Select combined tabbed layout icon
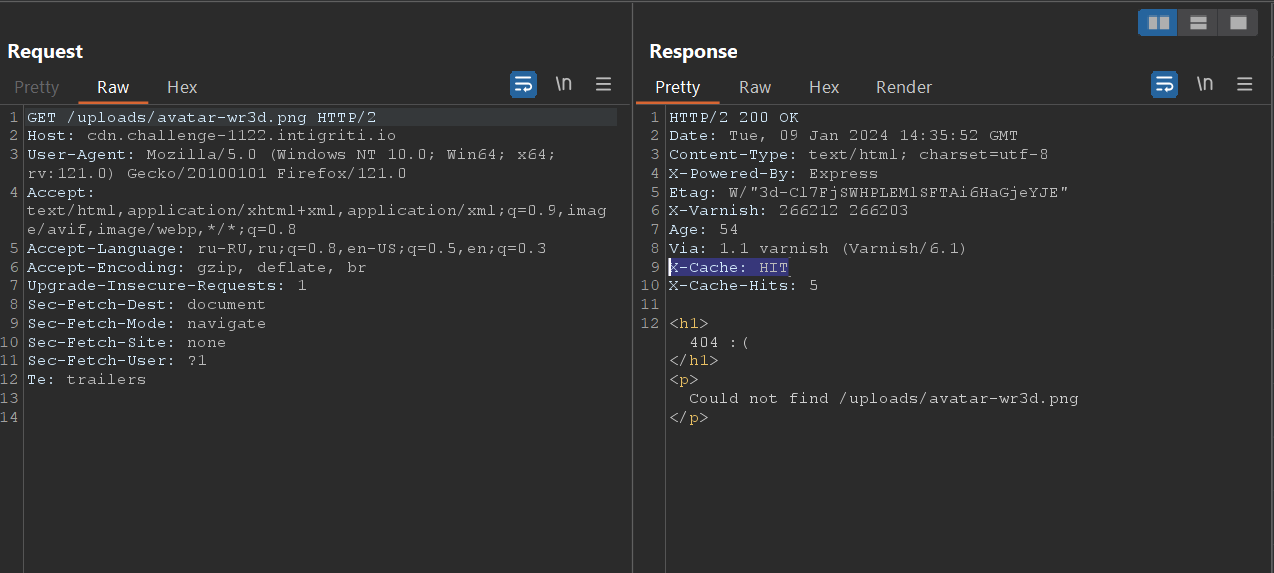The width and height of the screenshot is (1274, 573). coord(1238,22)
